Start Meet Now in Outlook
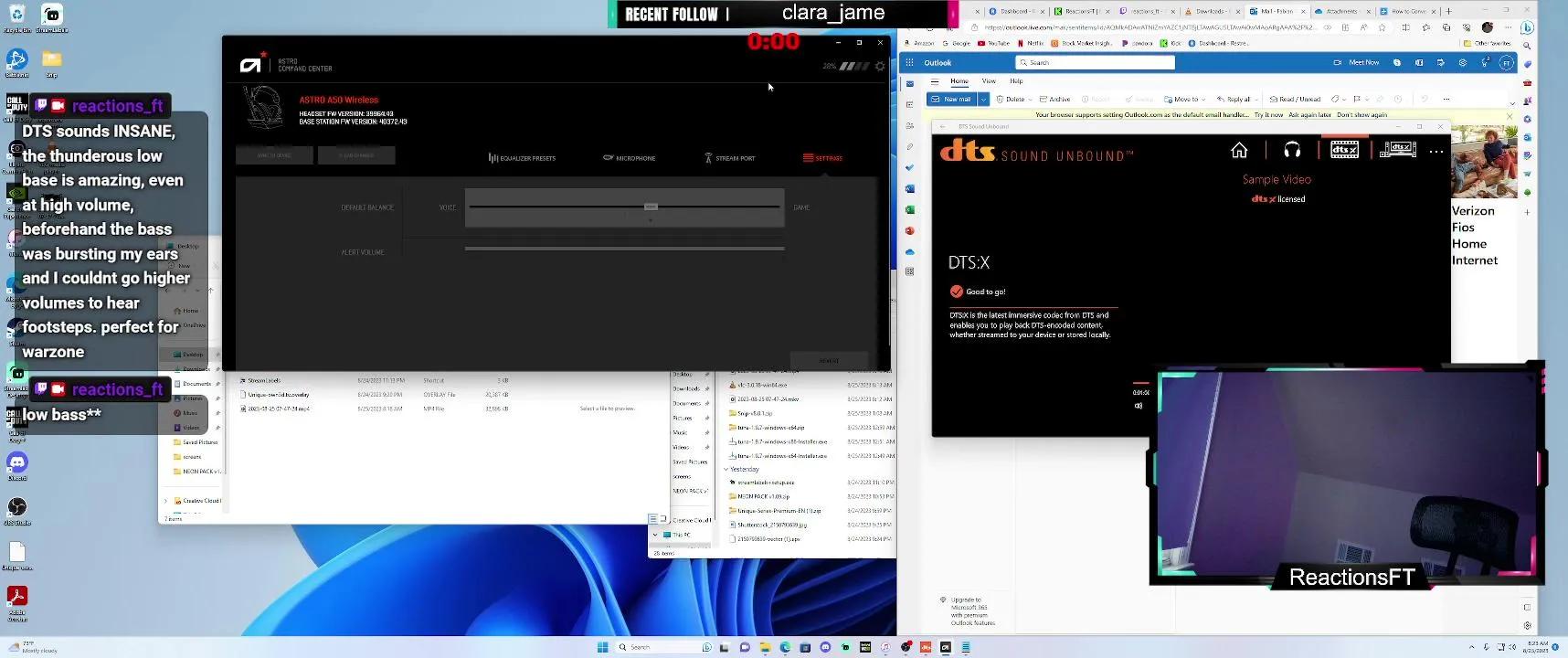 pos(1356,62)
